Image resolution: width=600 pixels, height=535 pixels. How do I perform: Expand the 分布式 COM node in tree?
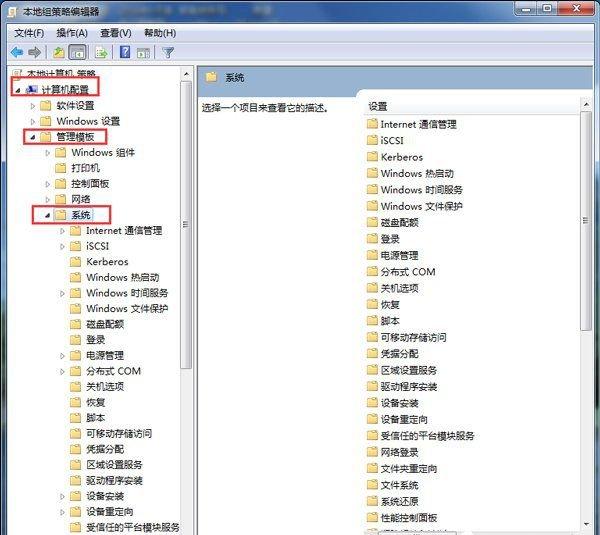[62, 371]
